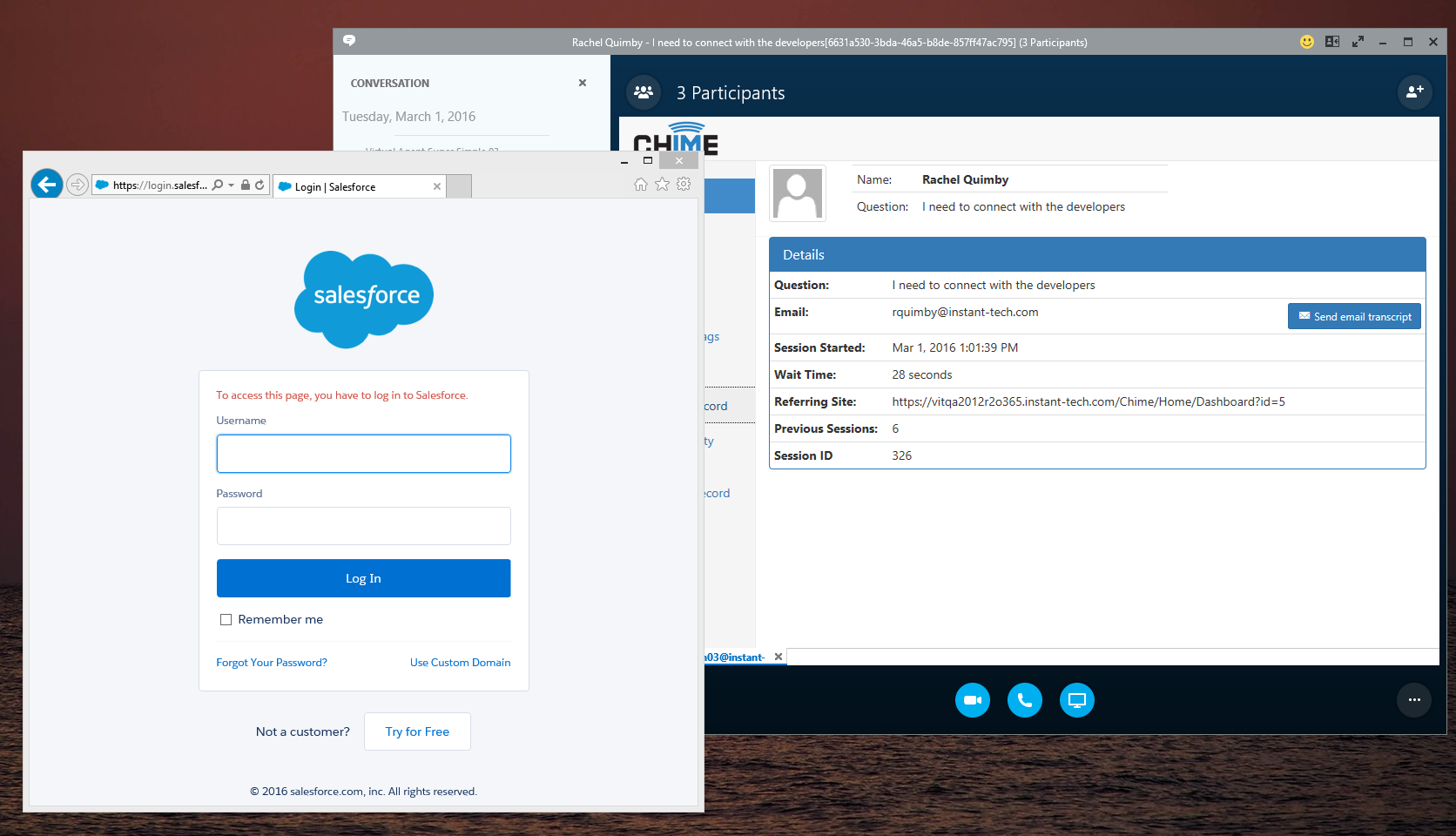
Task: Focus the Username input field
Action: [364, 454]
